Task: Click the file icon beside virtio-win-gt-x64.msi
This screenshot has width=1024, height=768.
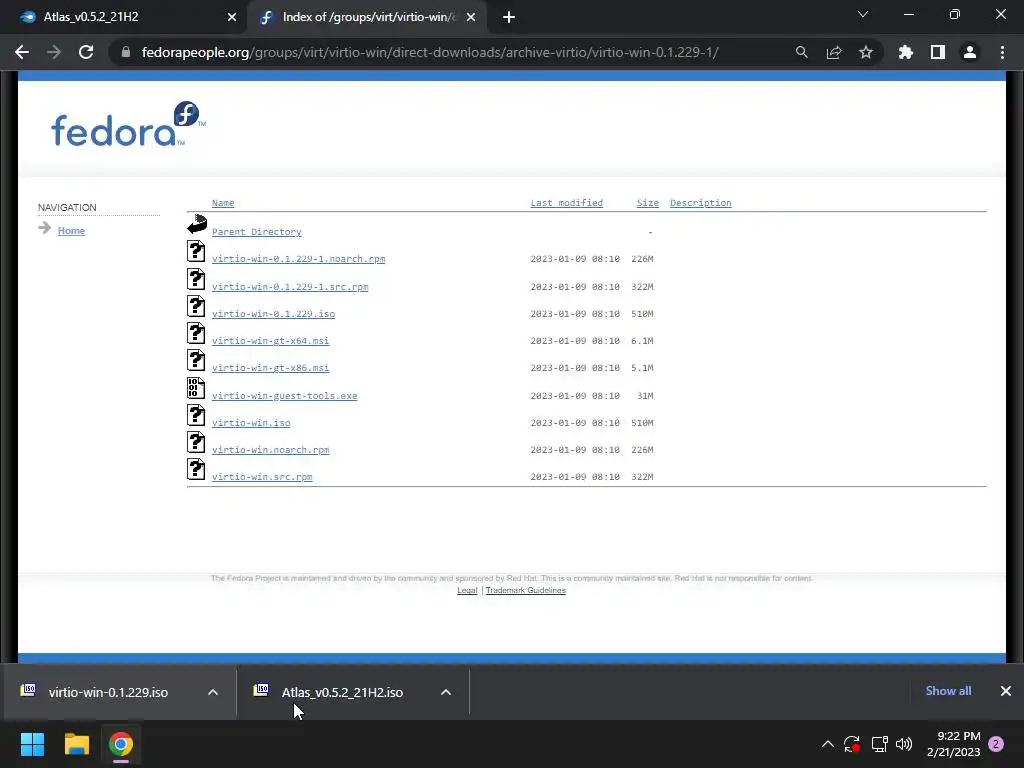Action: click(x=196, y=333)
